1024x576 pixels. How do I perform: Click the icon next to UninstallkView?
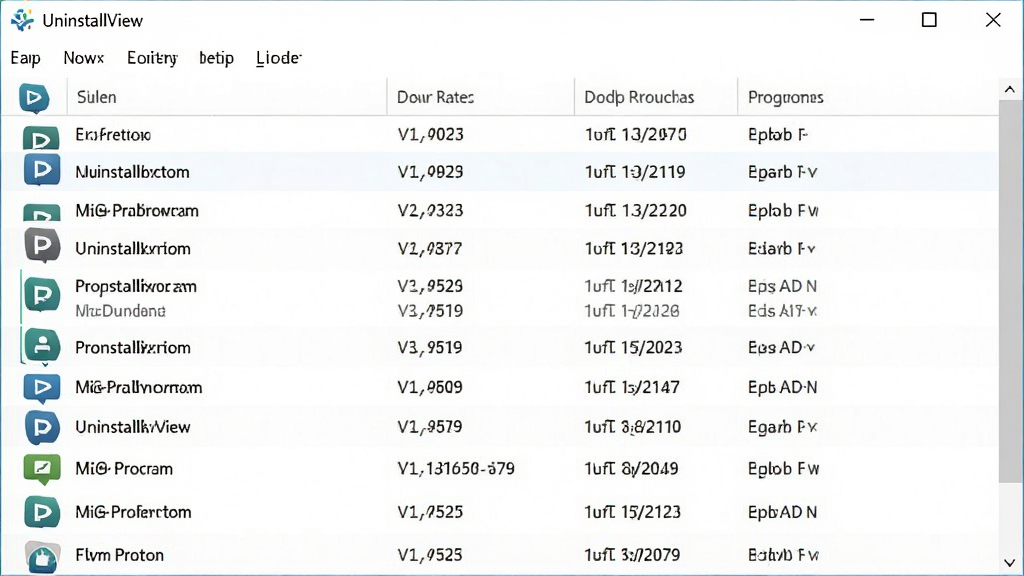(42, 428)
